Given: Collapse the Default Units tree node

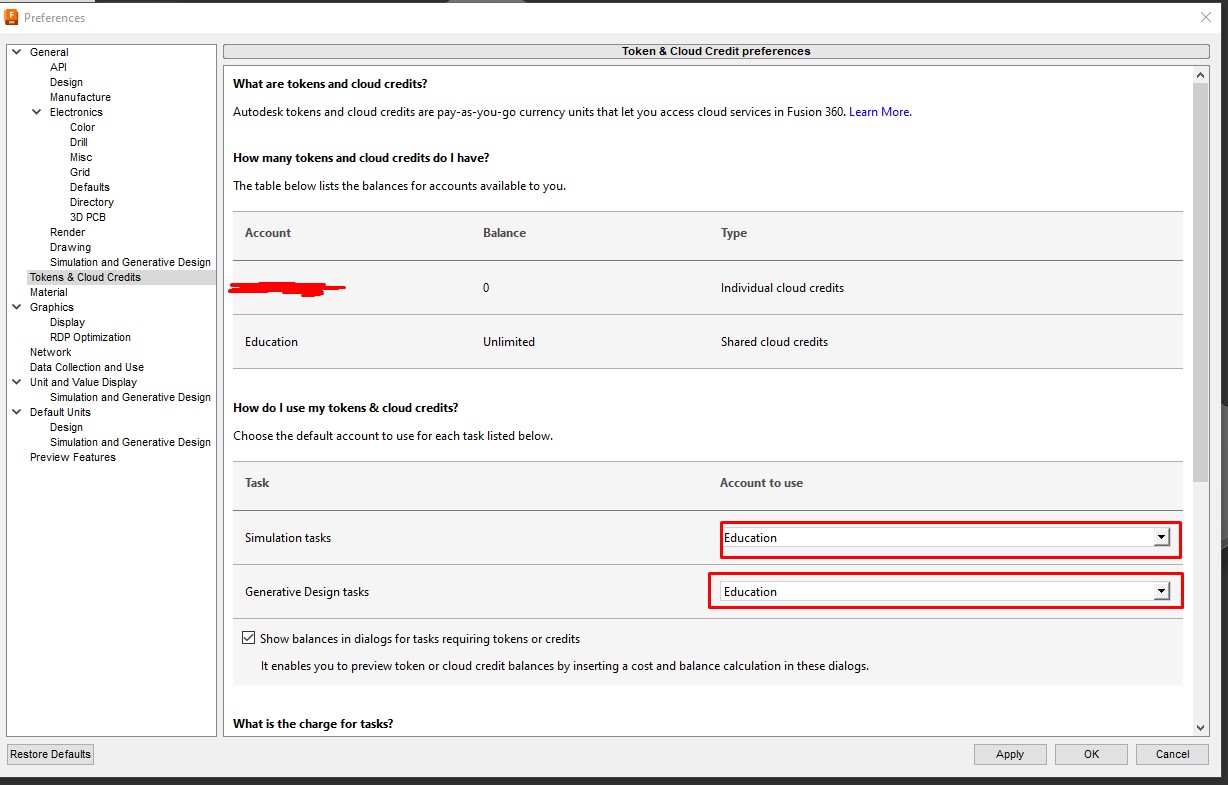Looking at the screenshot, I should (16, 412).
